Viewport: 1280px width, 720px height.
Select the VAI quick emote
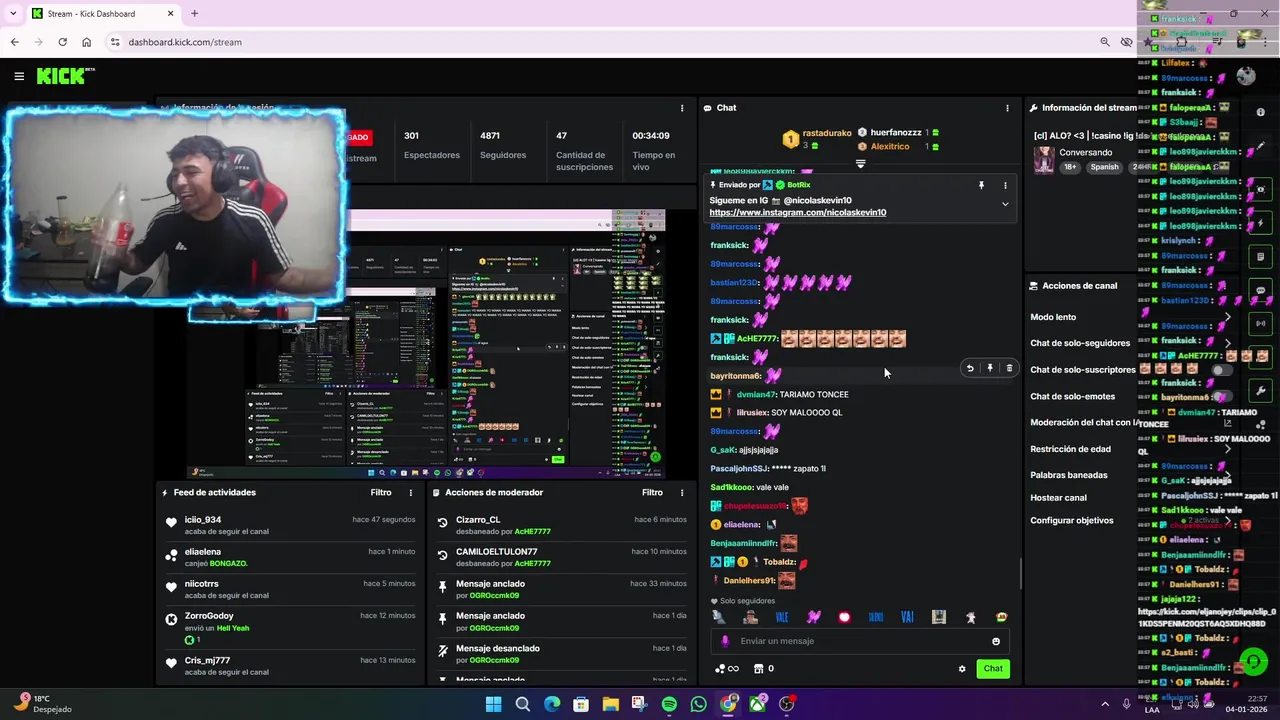(x=907, y=617)
